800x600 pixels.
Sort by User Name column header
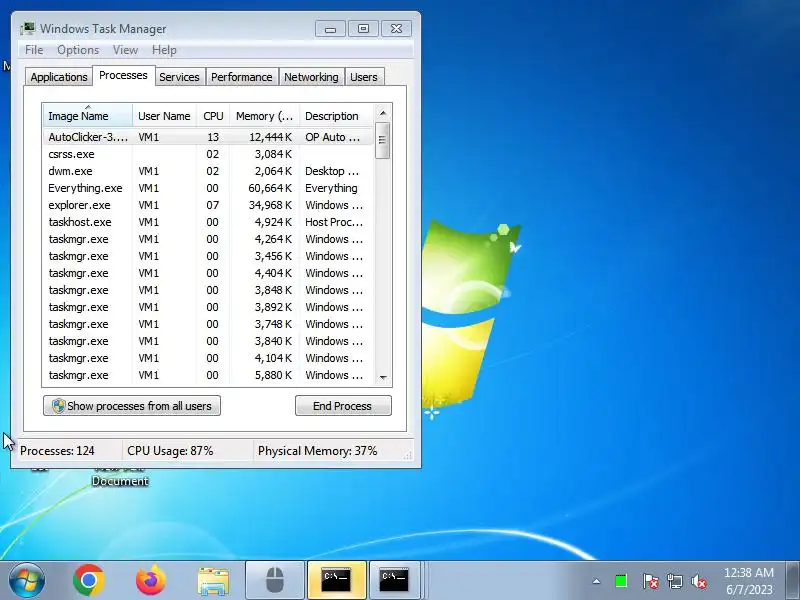coord(164,116)
